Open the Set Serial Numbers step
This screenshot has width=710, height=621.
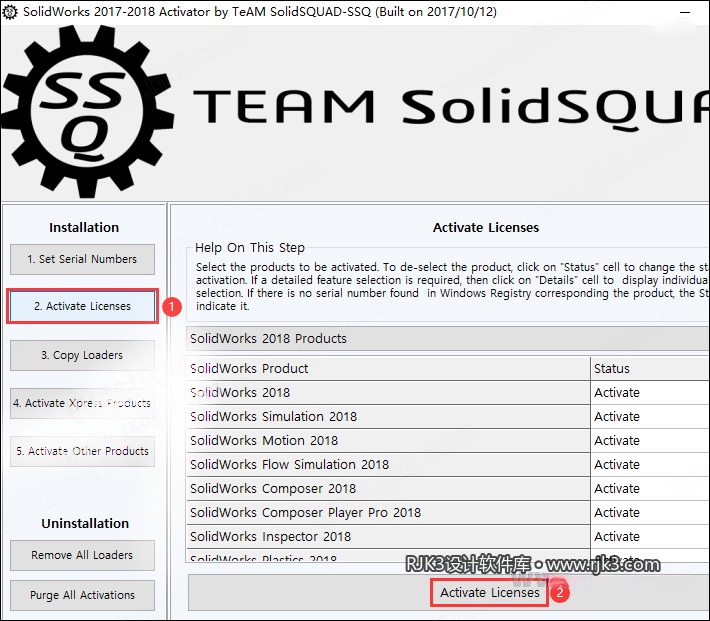[x=82, y=259]
